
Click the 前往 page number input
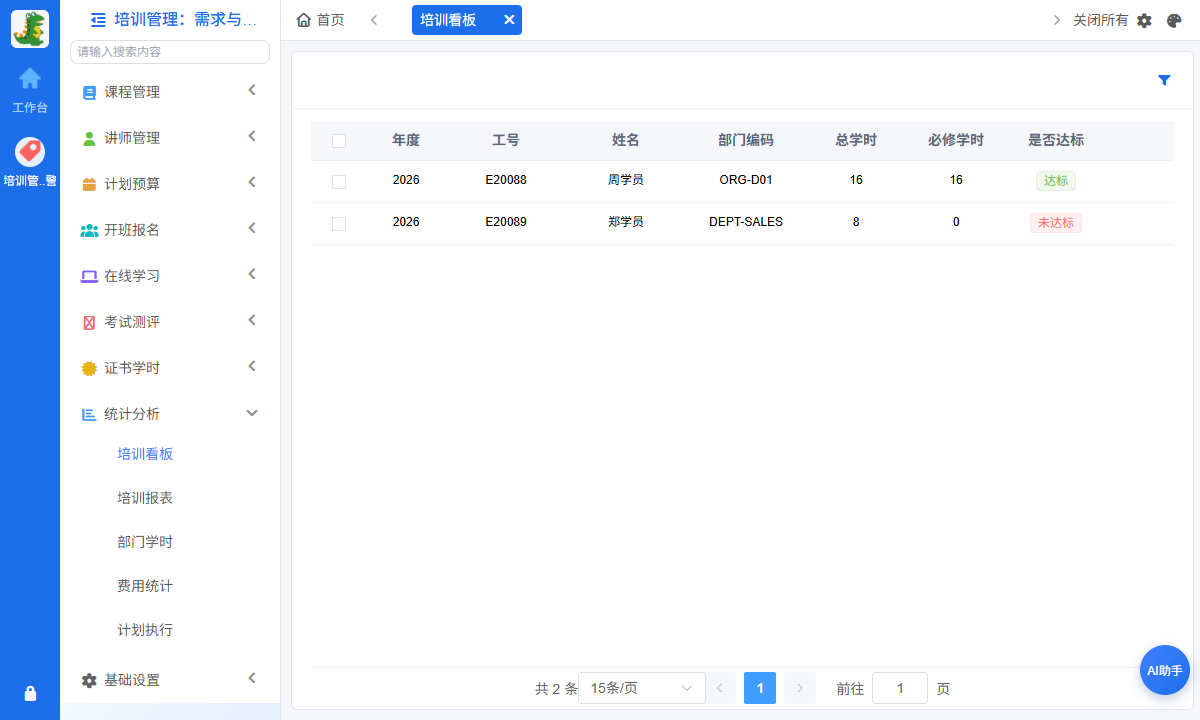pyautogui.click(x=900, y=688)
